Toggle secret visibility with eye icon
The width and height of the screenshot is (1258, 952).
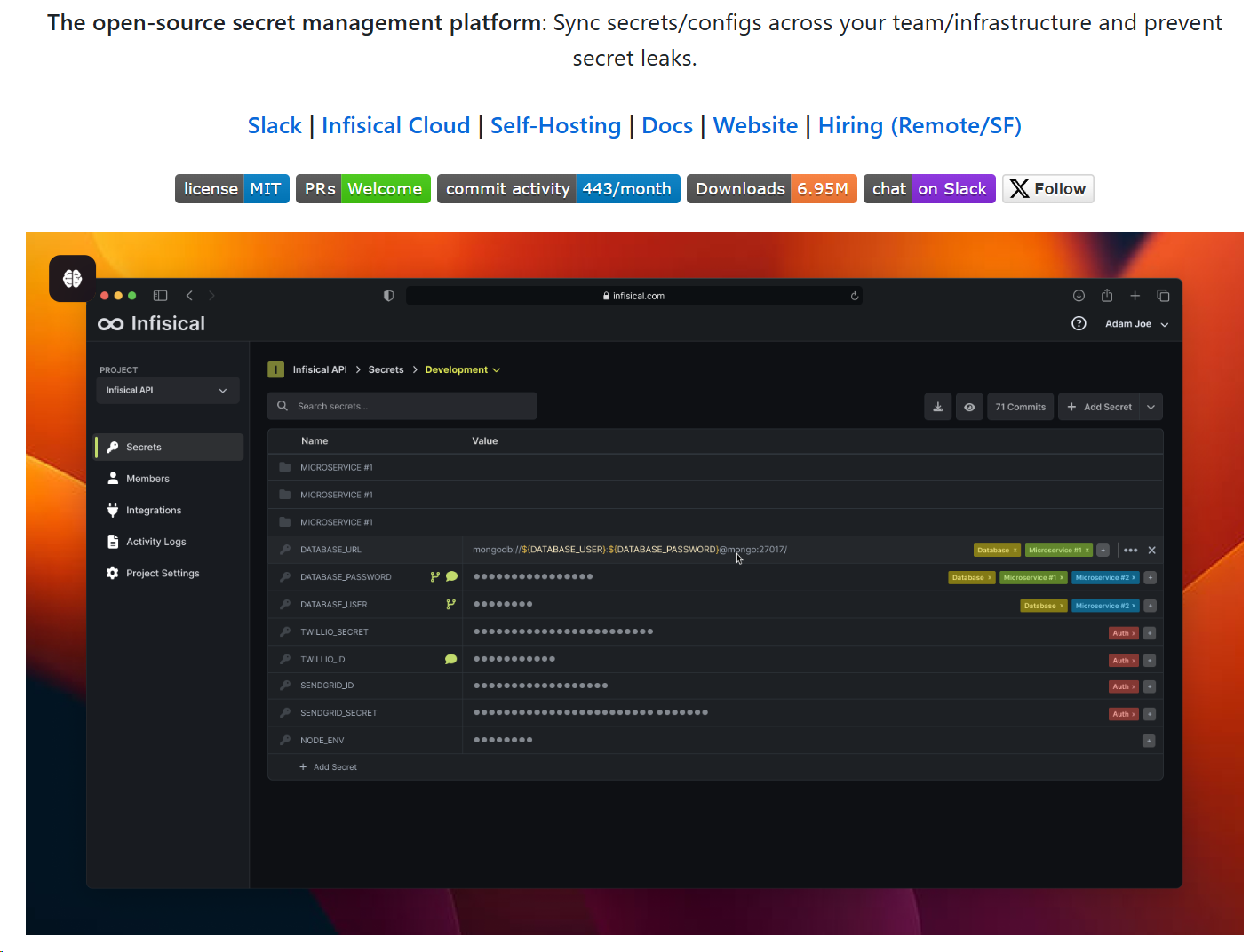(x=969, y=407)
